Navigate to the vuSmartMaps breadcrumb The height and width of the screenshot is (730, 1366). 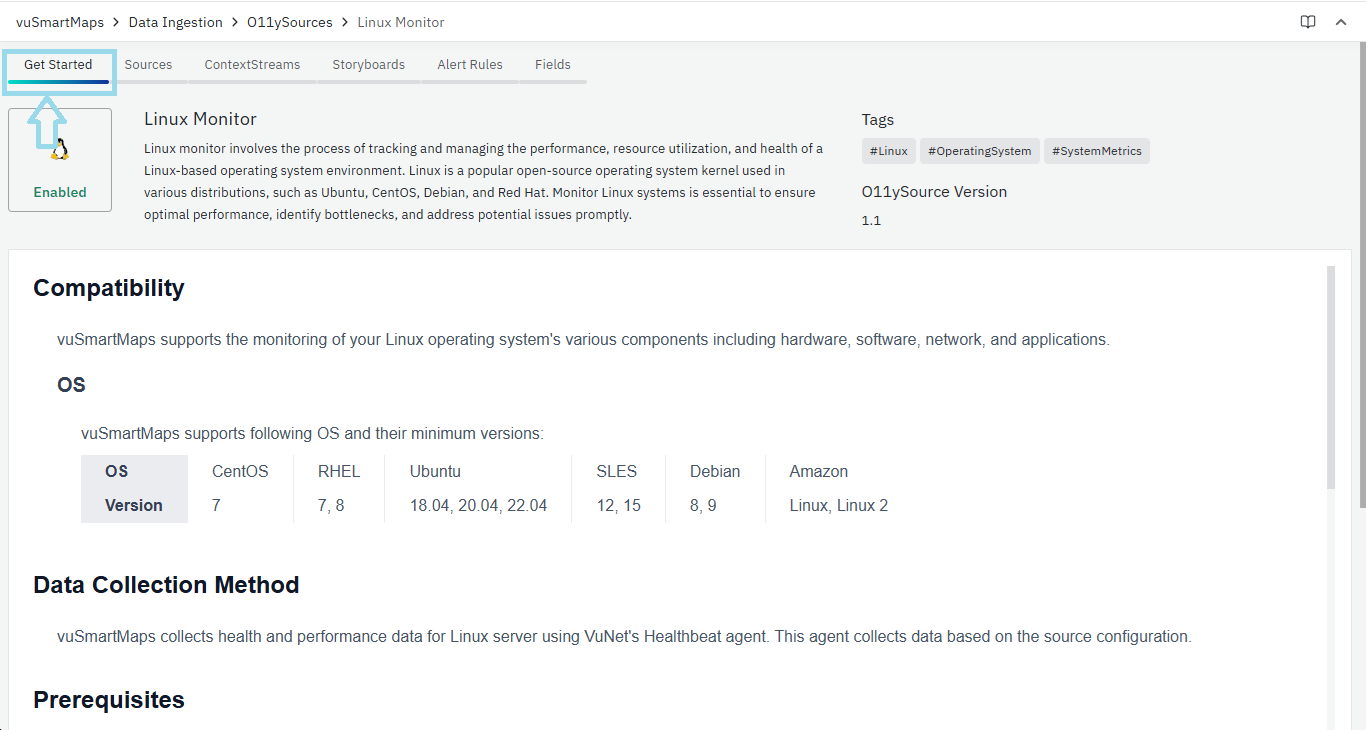59,21
